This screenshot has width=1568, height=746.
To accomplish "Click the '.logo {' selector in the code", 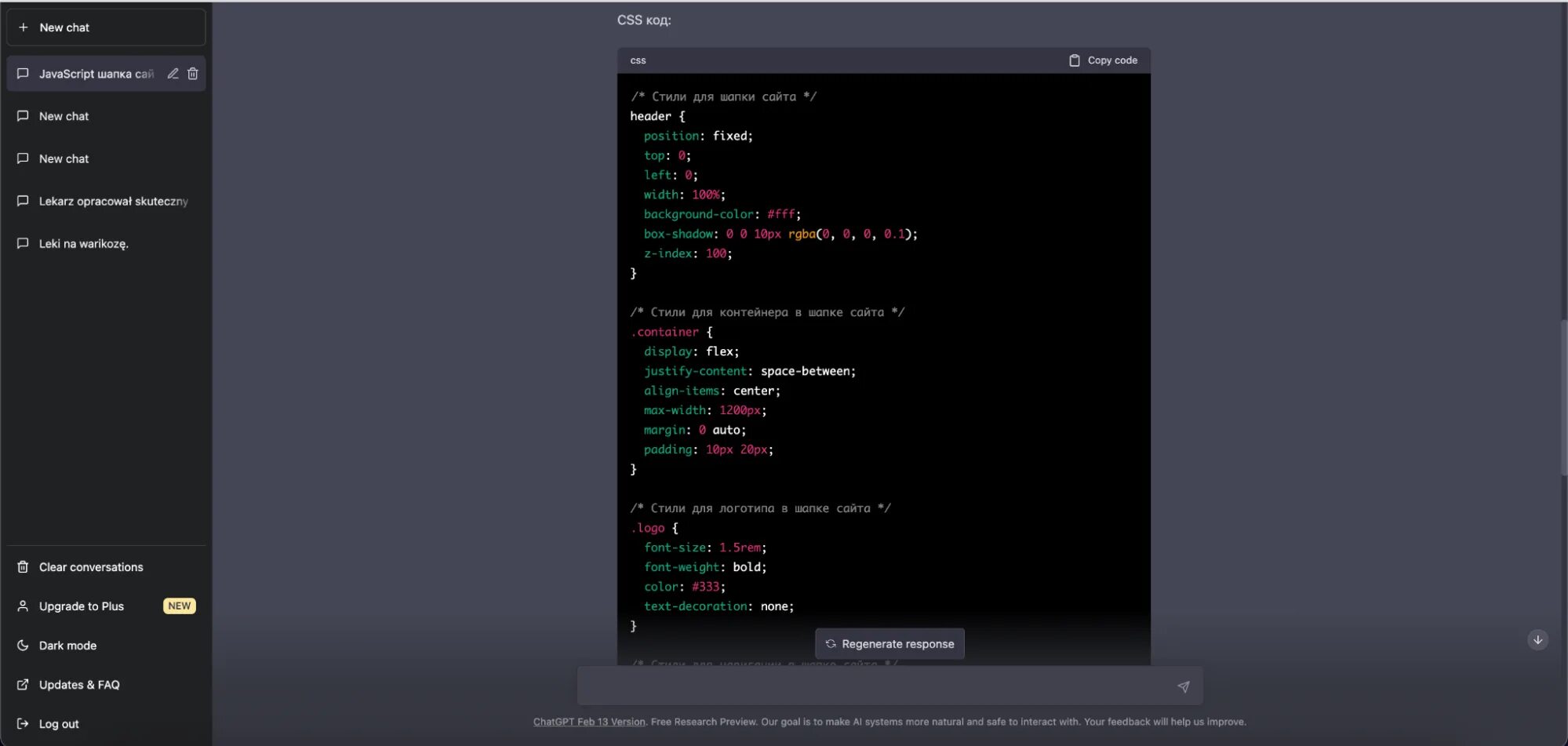I will (x=654, y=528).
